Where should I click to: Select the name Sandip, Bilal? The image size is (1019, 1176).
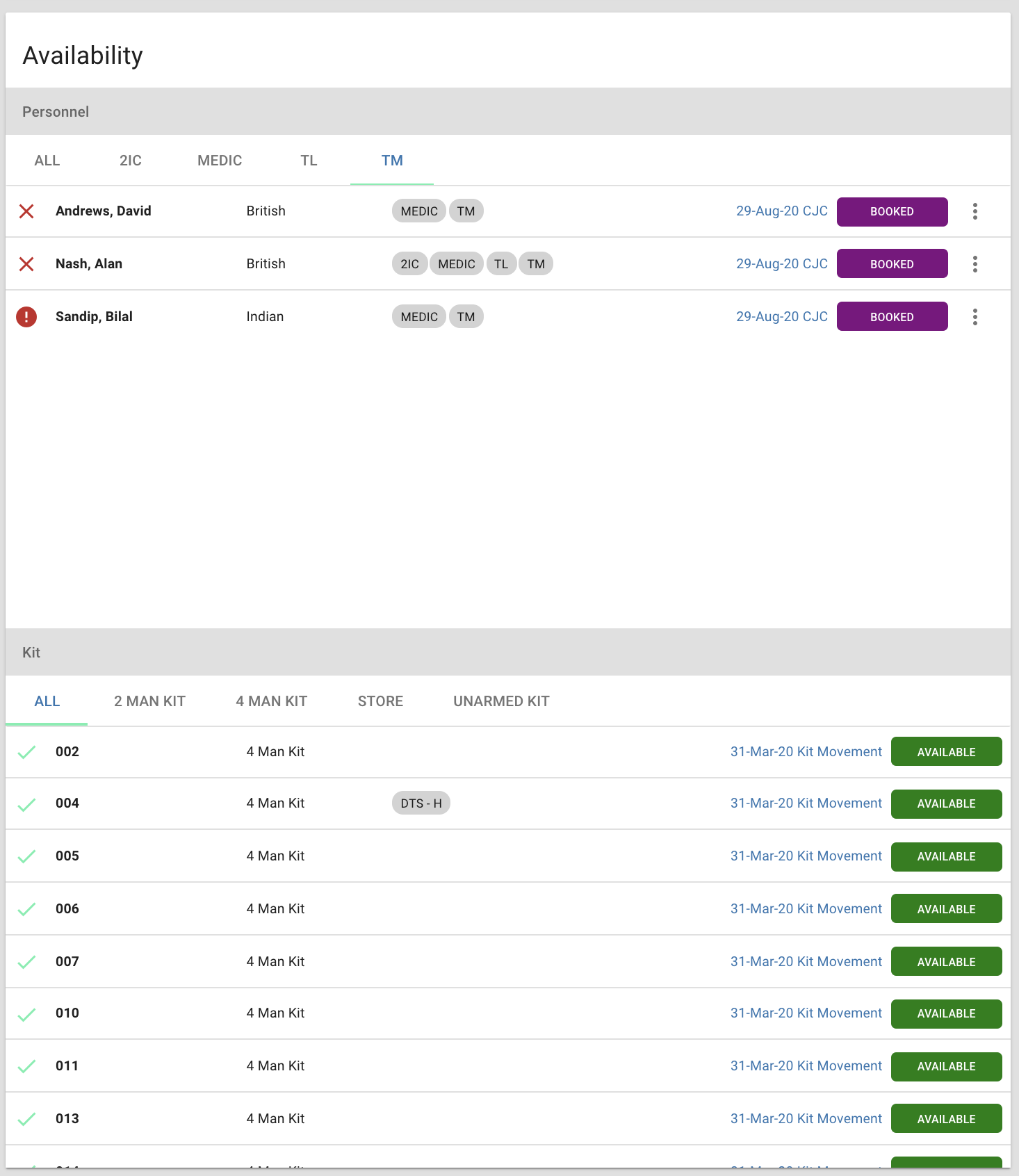click(94, 317)
